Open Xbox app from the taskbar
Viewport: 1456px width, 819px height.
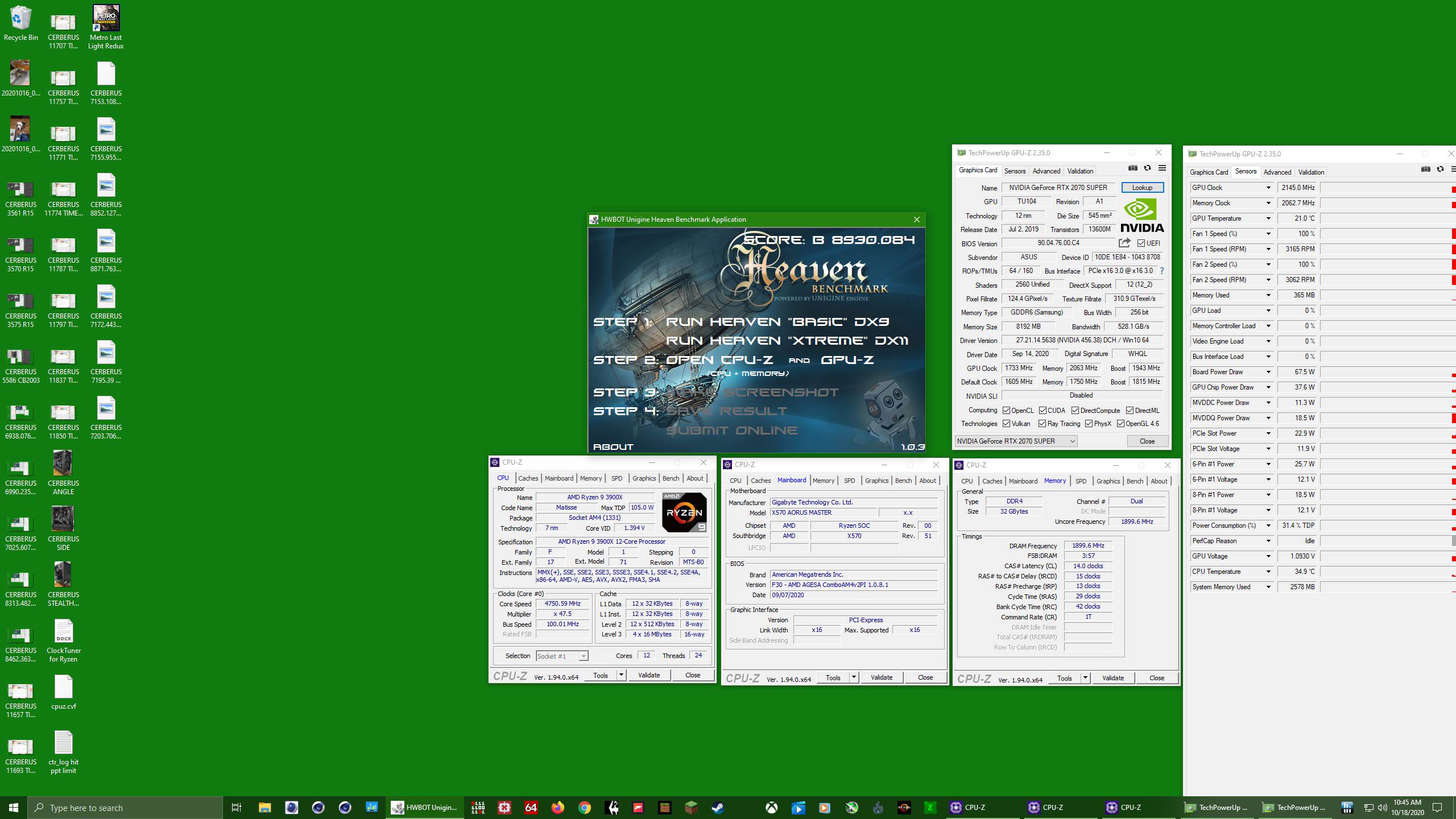(x=771, y=808)
